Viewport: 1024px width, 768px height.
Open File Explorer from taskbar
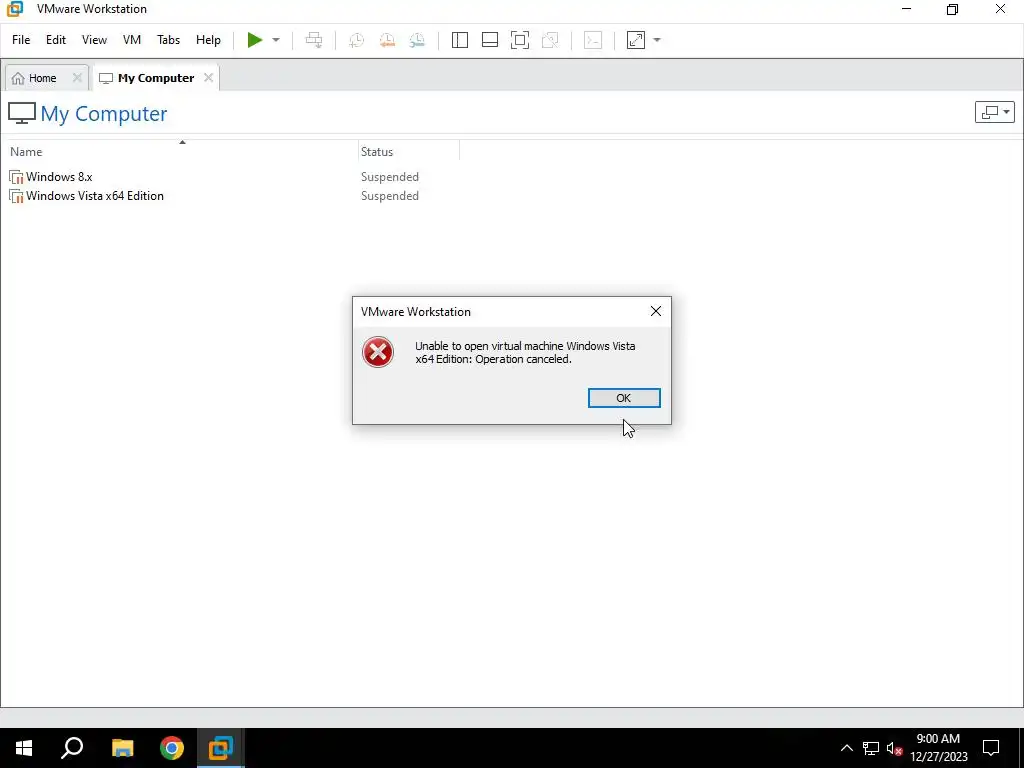click(122, 748)
